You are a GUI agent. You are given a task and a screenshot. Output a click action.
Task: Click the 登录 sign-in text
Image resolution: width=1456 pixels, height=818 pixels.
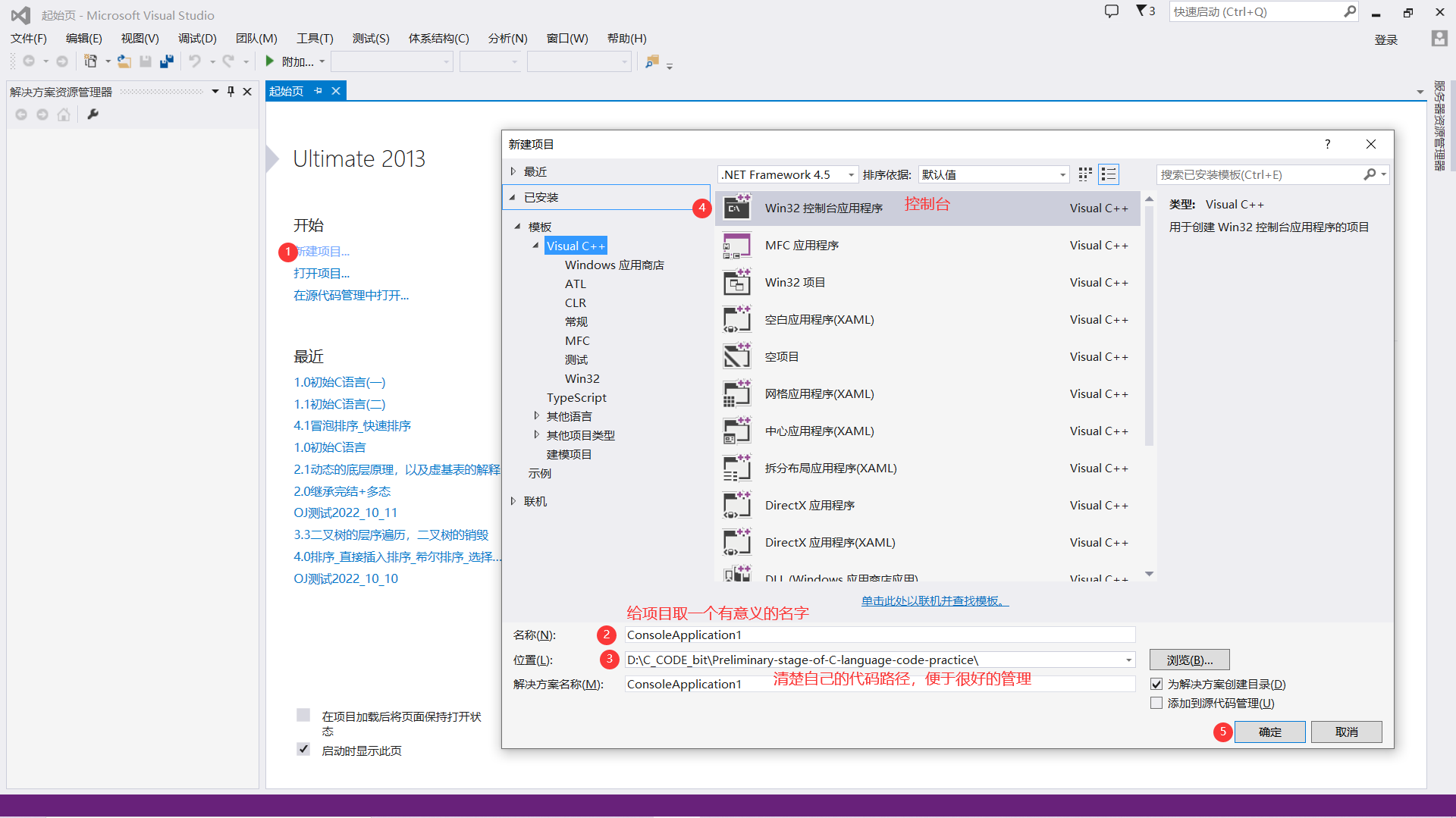click(x=1385, y=39)
